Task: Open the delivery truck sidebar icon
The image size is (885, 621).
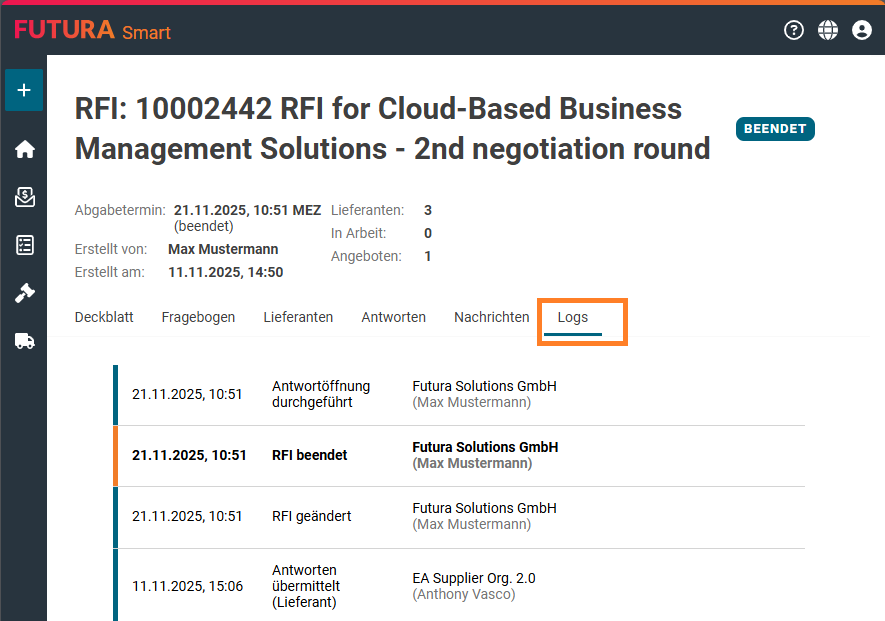Action: [x=25, y=341]
